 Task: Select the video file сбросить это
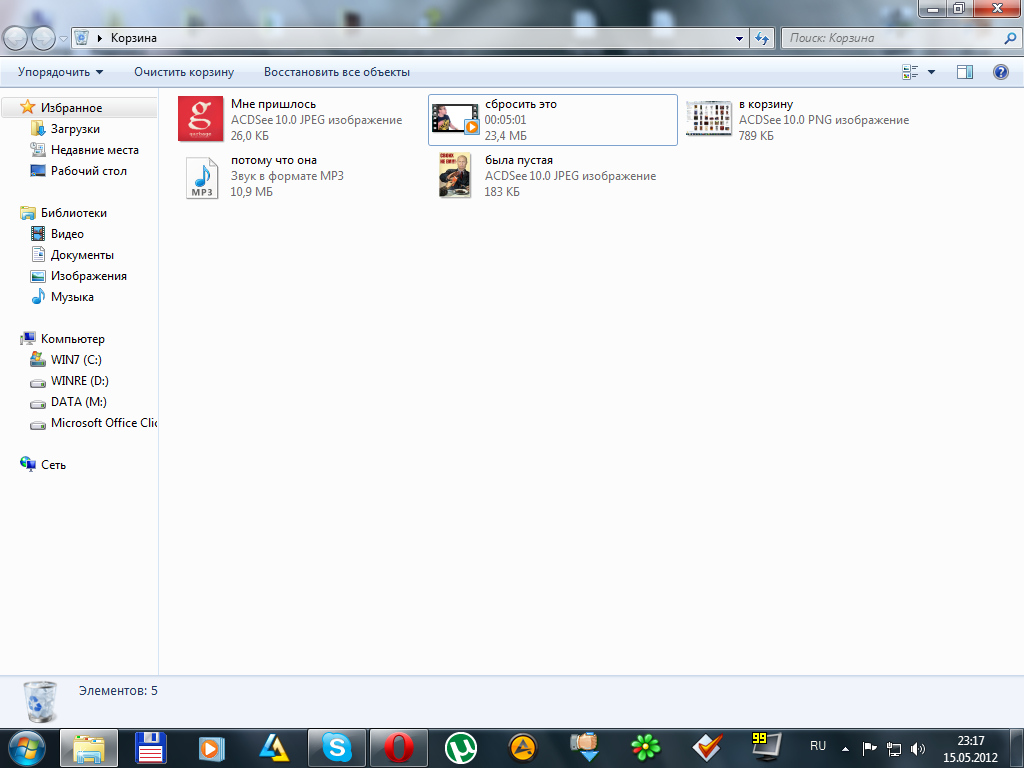click(552, 119)
